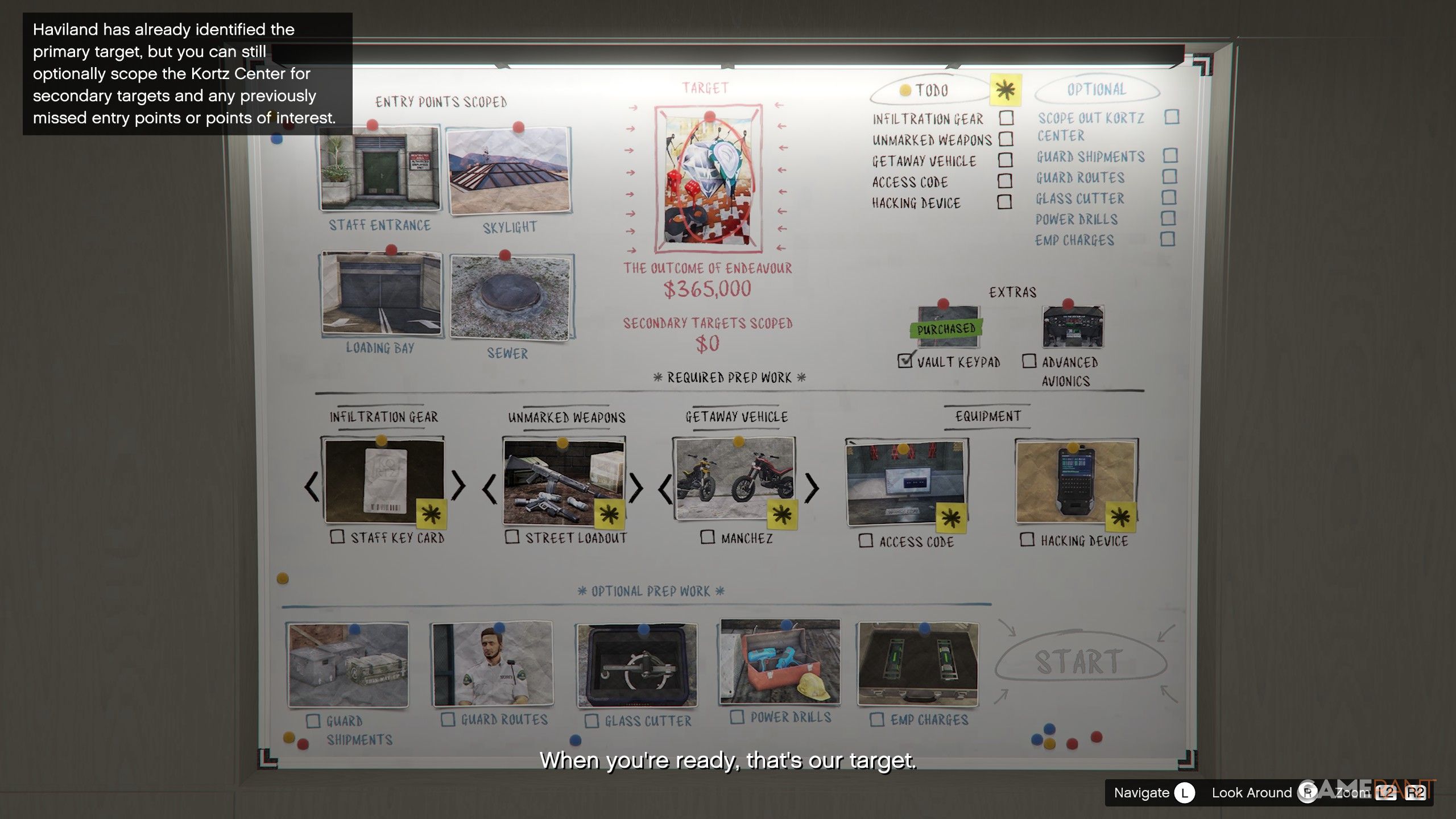
Task: Click the Secondary Targets Scoped $0 value
Action: click(x=708, y=344)
